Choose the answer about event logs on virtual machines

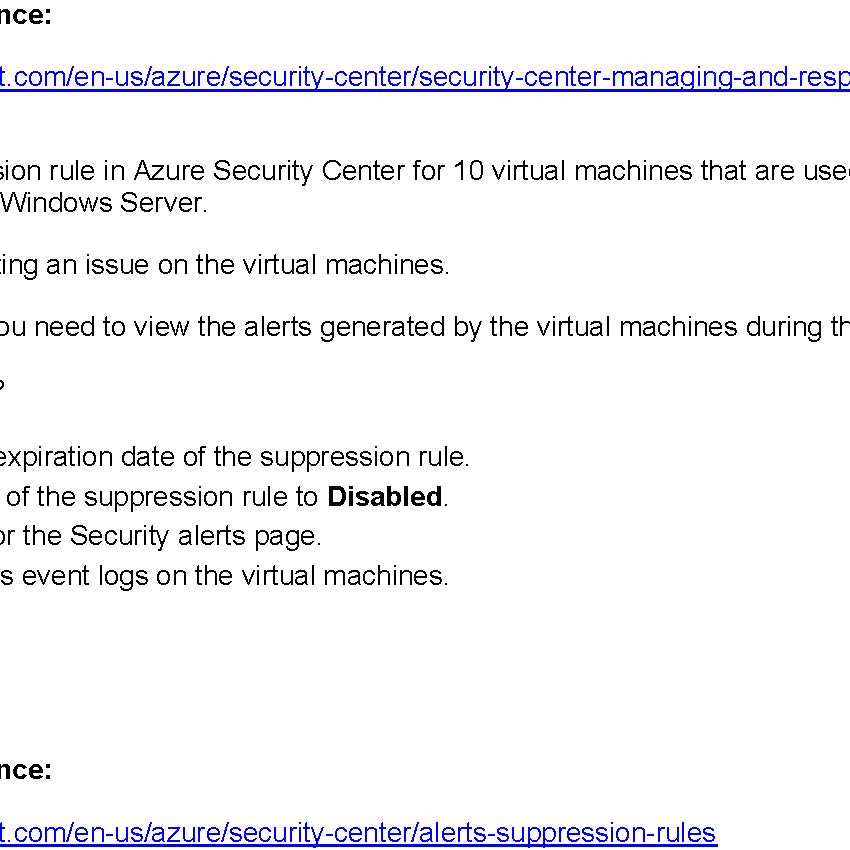pyautogui.click(x=224, y=575)
